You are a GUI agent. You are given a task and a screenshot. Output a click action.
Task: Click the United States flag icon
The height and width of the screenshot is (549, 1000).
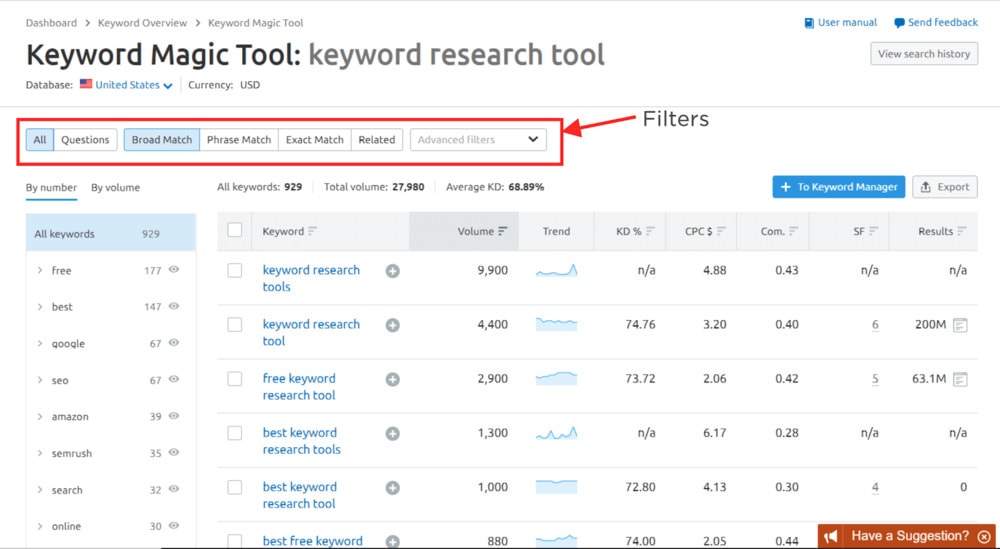[86, 84]
